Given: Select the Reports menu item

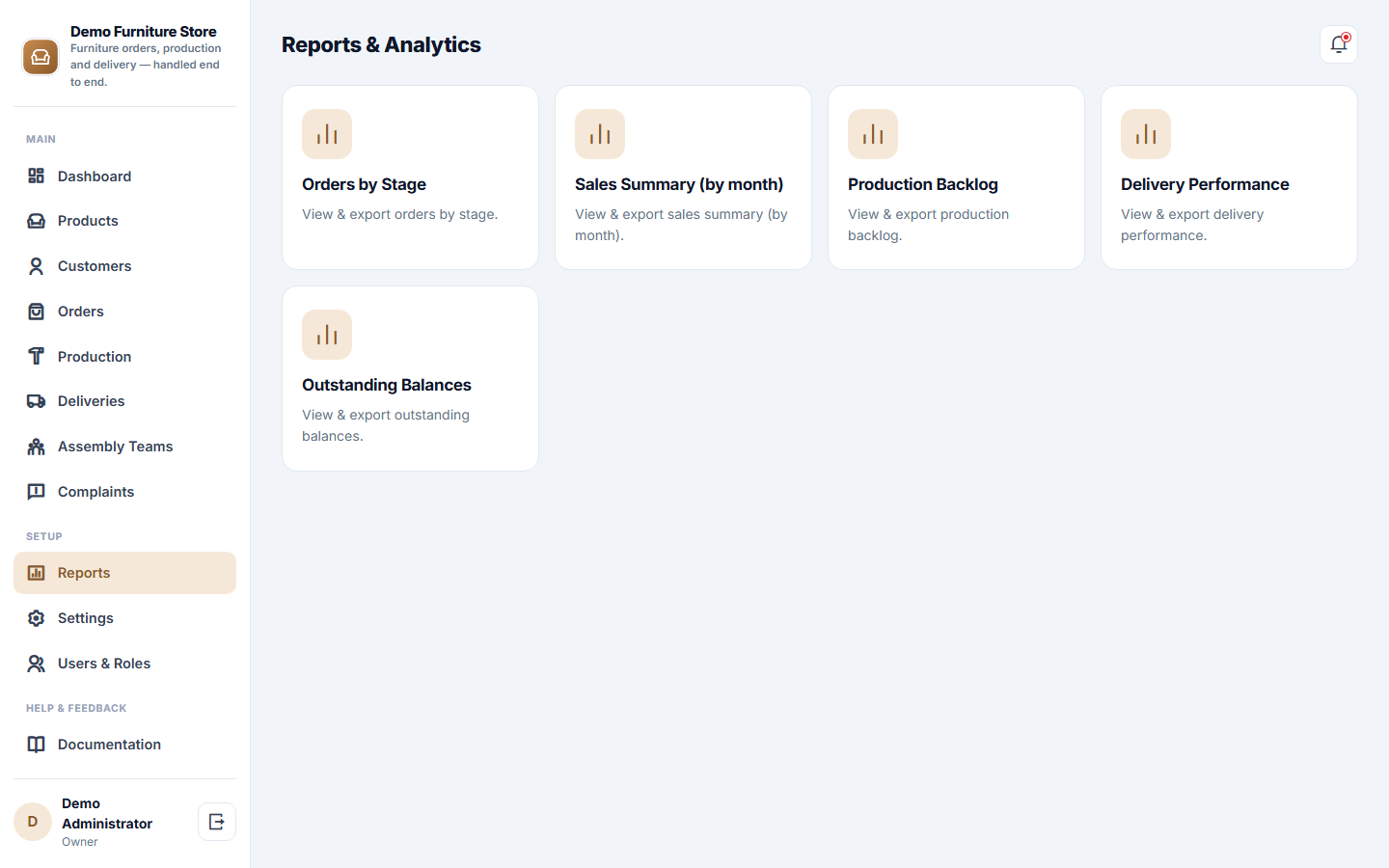Looking at the screenshot, I should coord(124,573).
